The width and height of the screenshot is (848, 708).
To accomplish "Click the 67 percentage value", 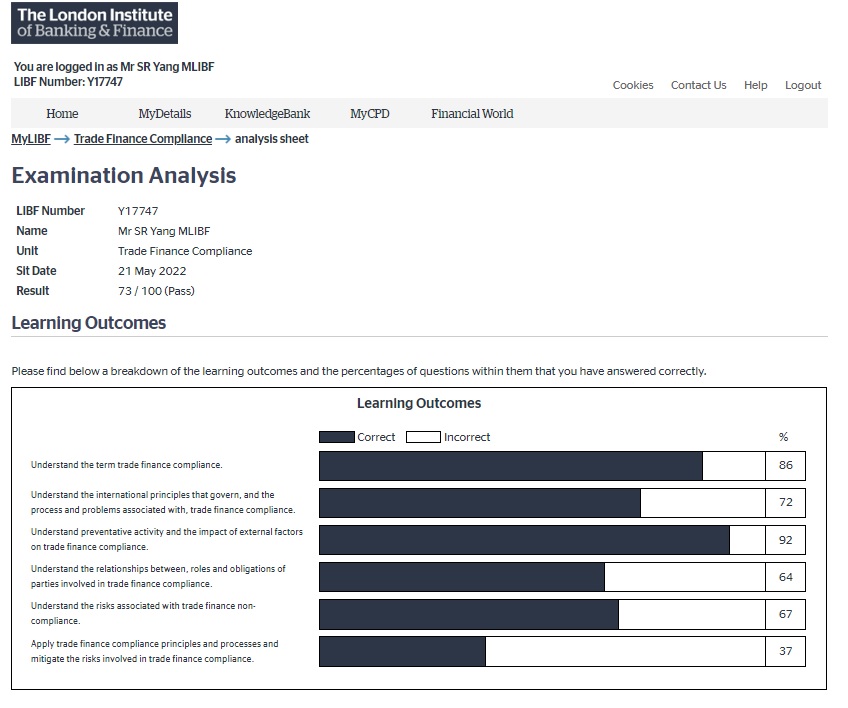I will [x=785, y=614].
